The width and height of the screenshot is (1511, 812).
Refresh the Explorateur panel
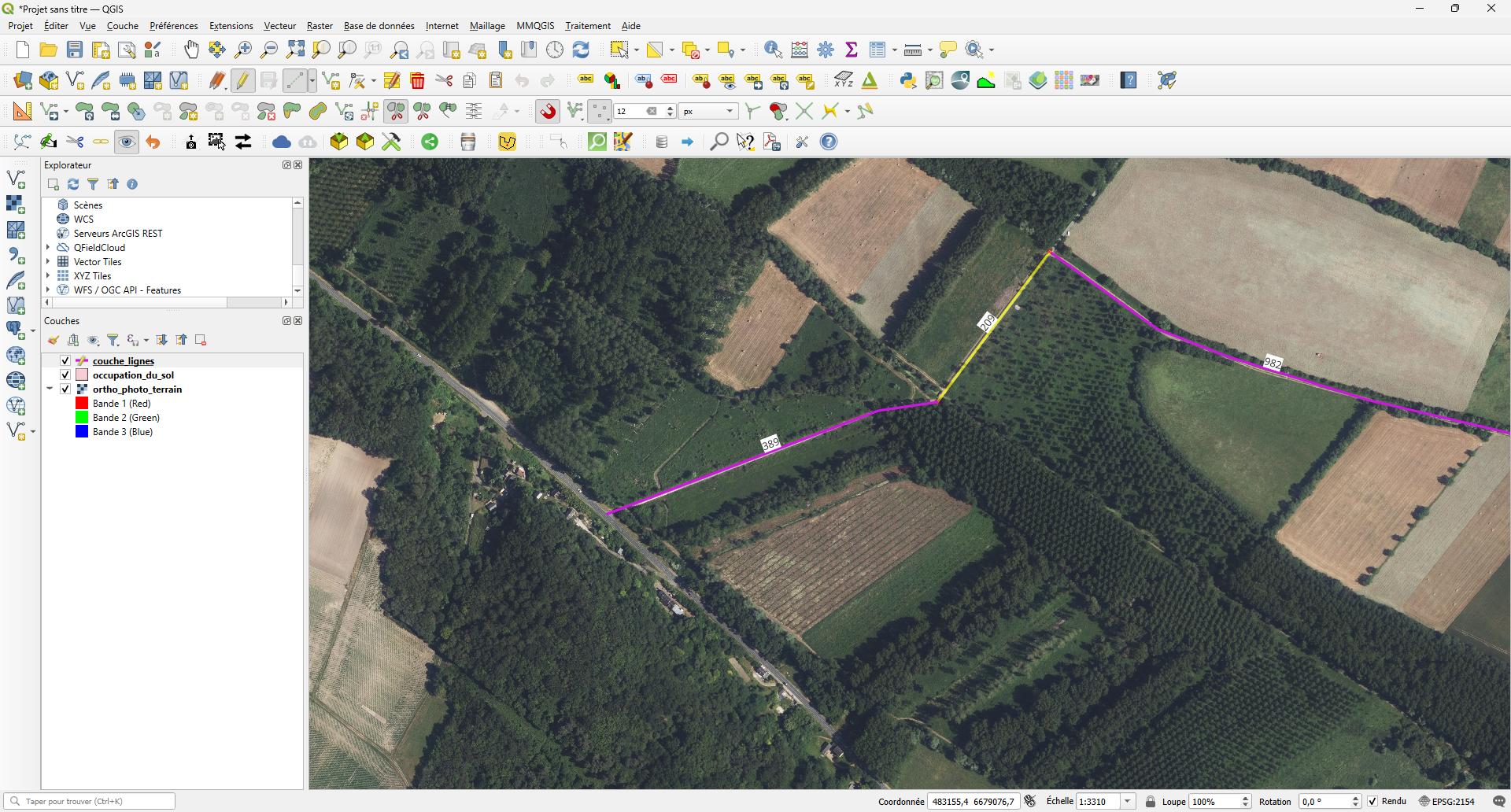[72, 183]
